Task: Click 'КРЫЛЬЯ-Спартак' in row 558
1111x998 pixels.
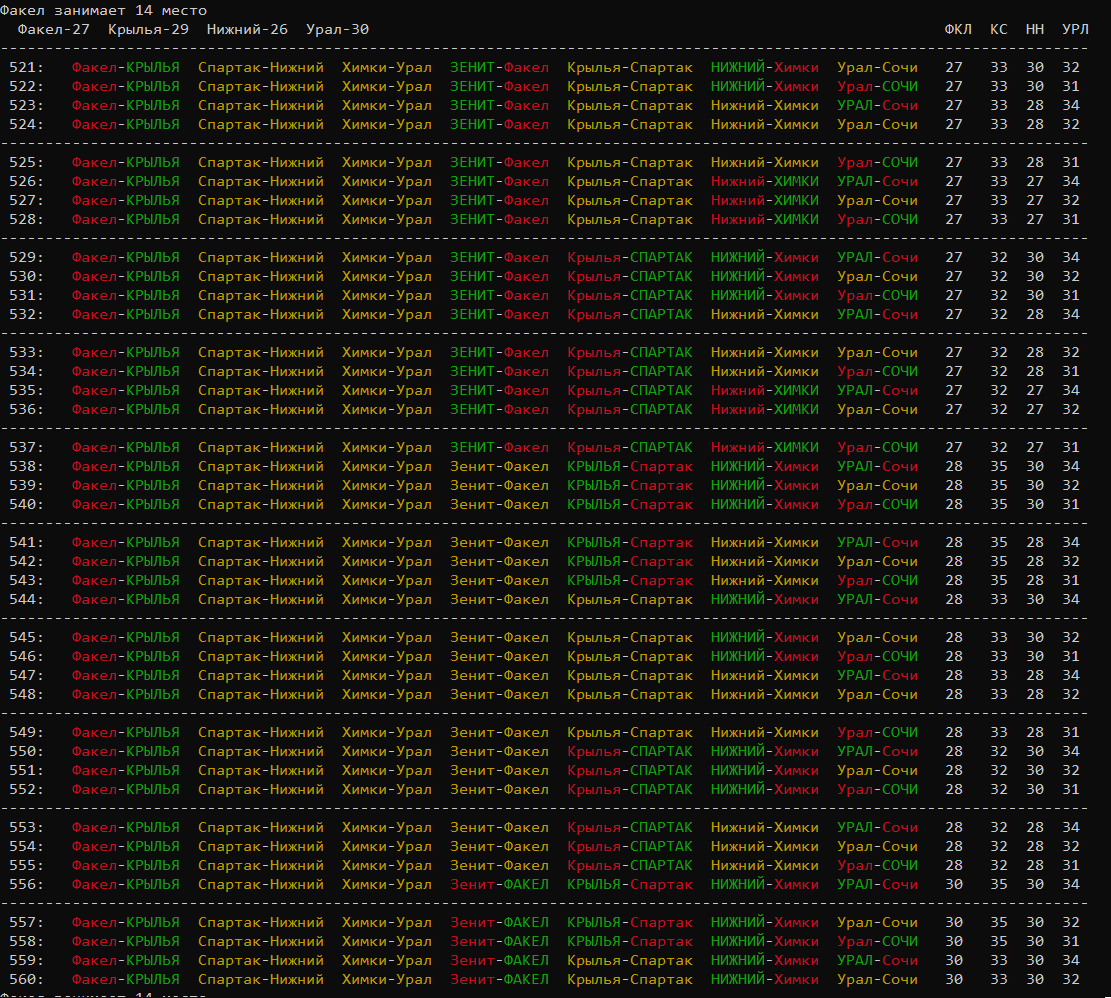Action: point(630,942)
